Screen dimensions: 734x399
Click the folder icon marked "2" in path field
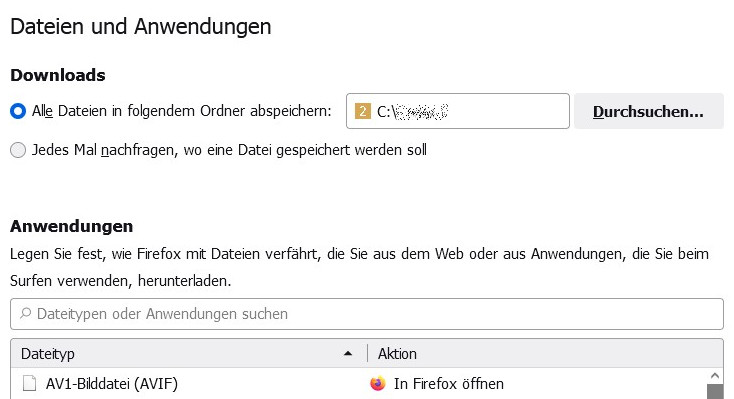tap(363, 111)
